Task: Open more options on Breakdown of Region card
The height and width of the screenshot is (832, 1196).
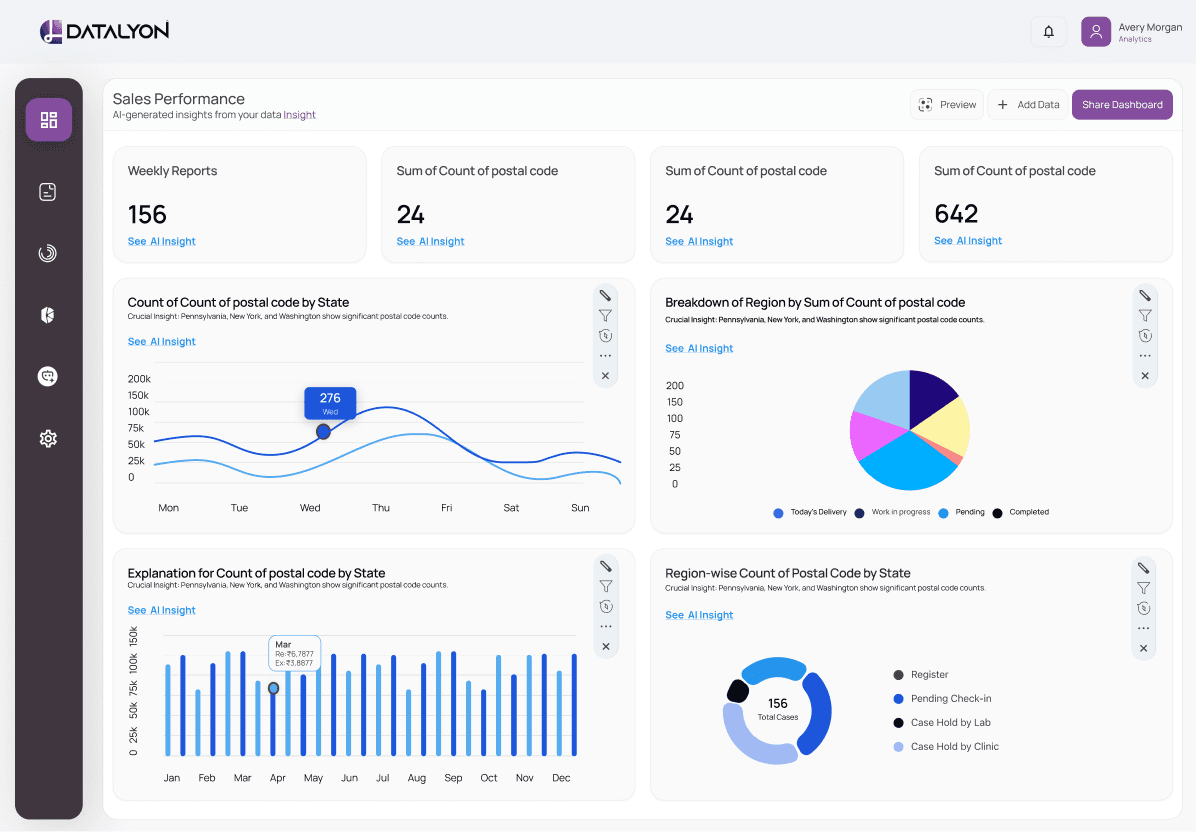Action: (x=1145, y=355)
